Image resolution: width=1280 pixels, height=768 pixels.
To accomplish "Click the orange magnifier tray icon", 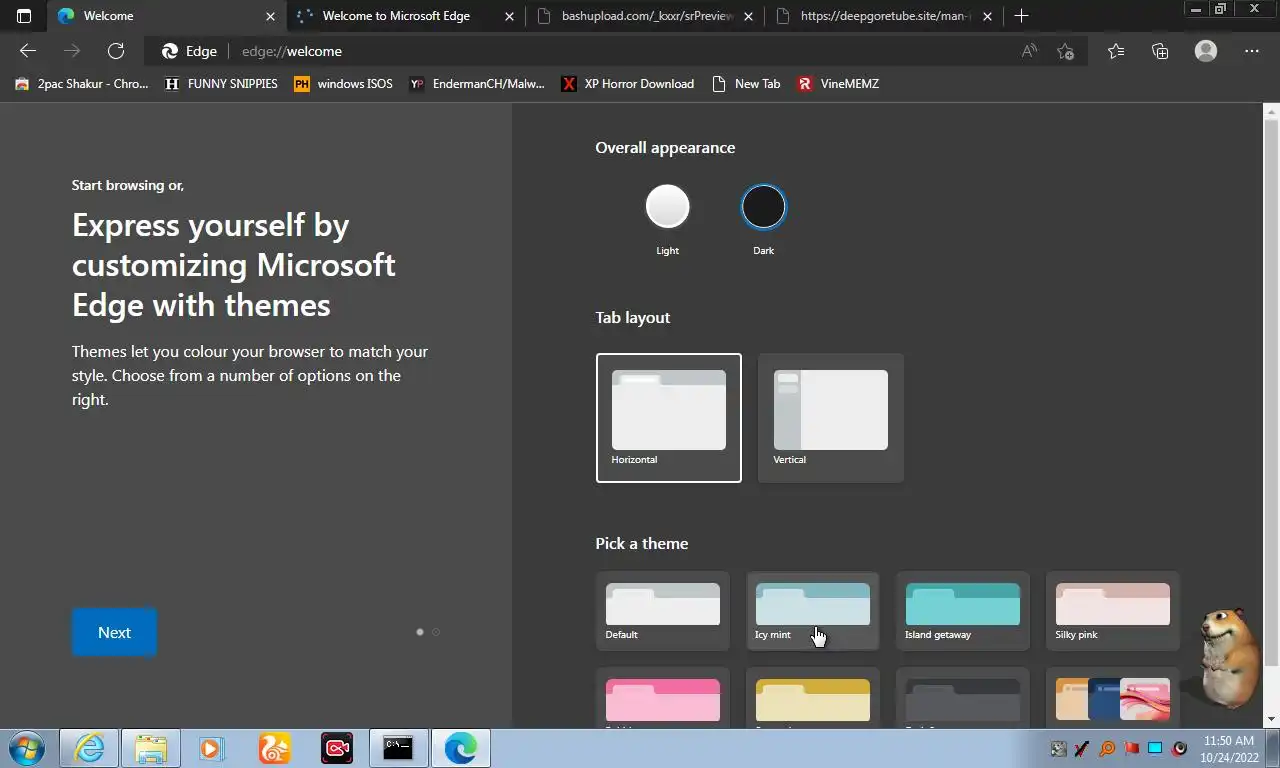I will [1107, 748].
